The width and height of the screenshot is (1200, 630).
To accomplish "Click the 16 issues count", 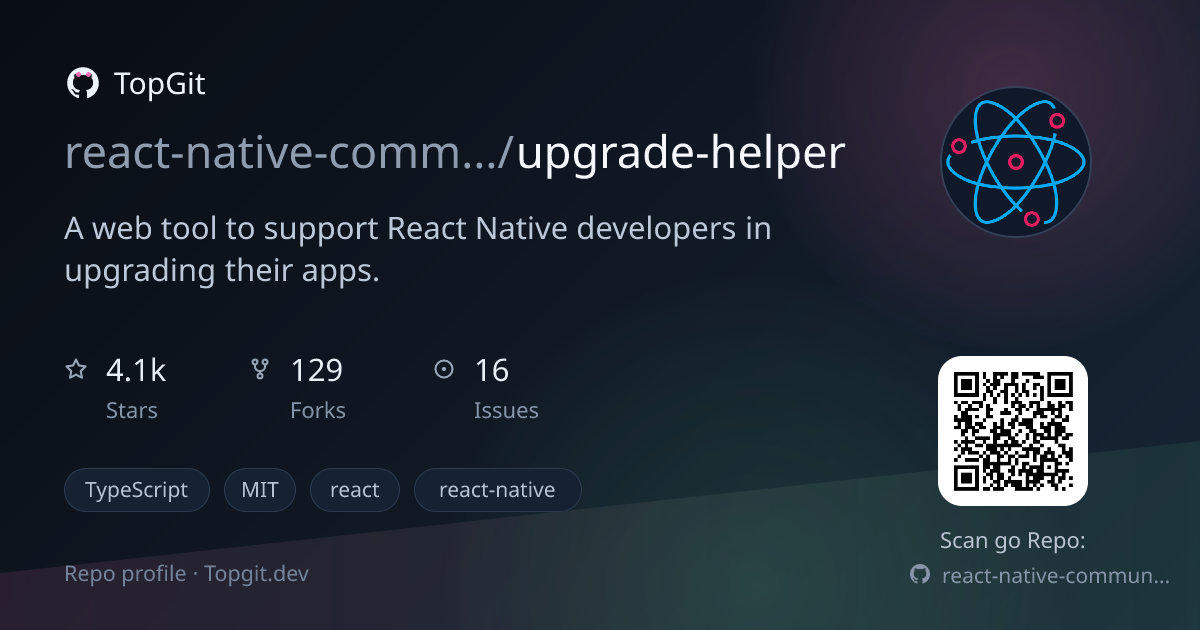I will pos(492,371).
